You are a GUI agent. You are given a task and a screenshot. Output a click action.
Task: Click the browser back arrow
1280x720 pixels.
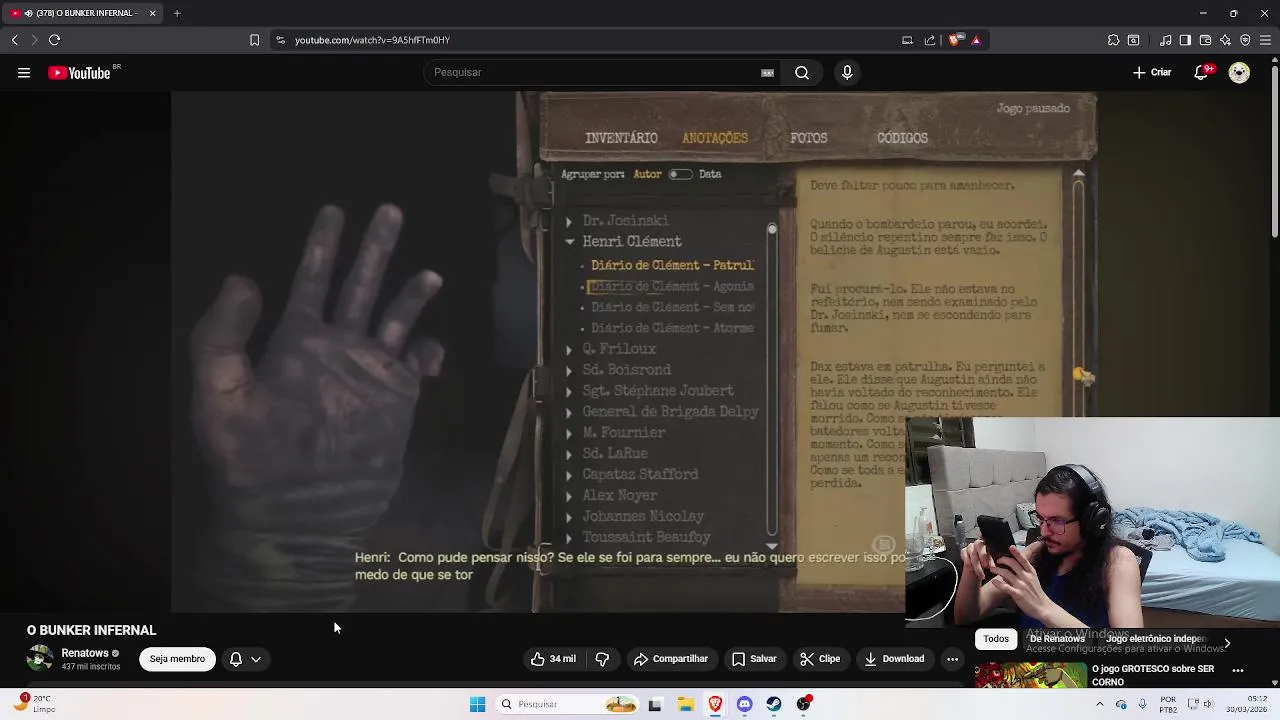point(15,40)
